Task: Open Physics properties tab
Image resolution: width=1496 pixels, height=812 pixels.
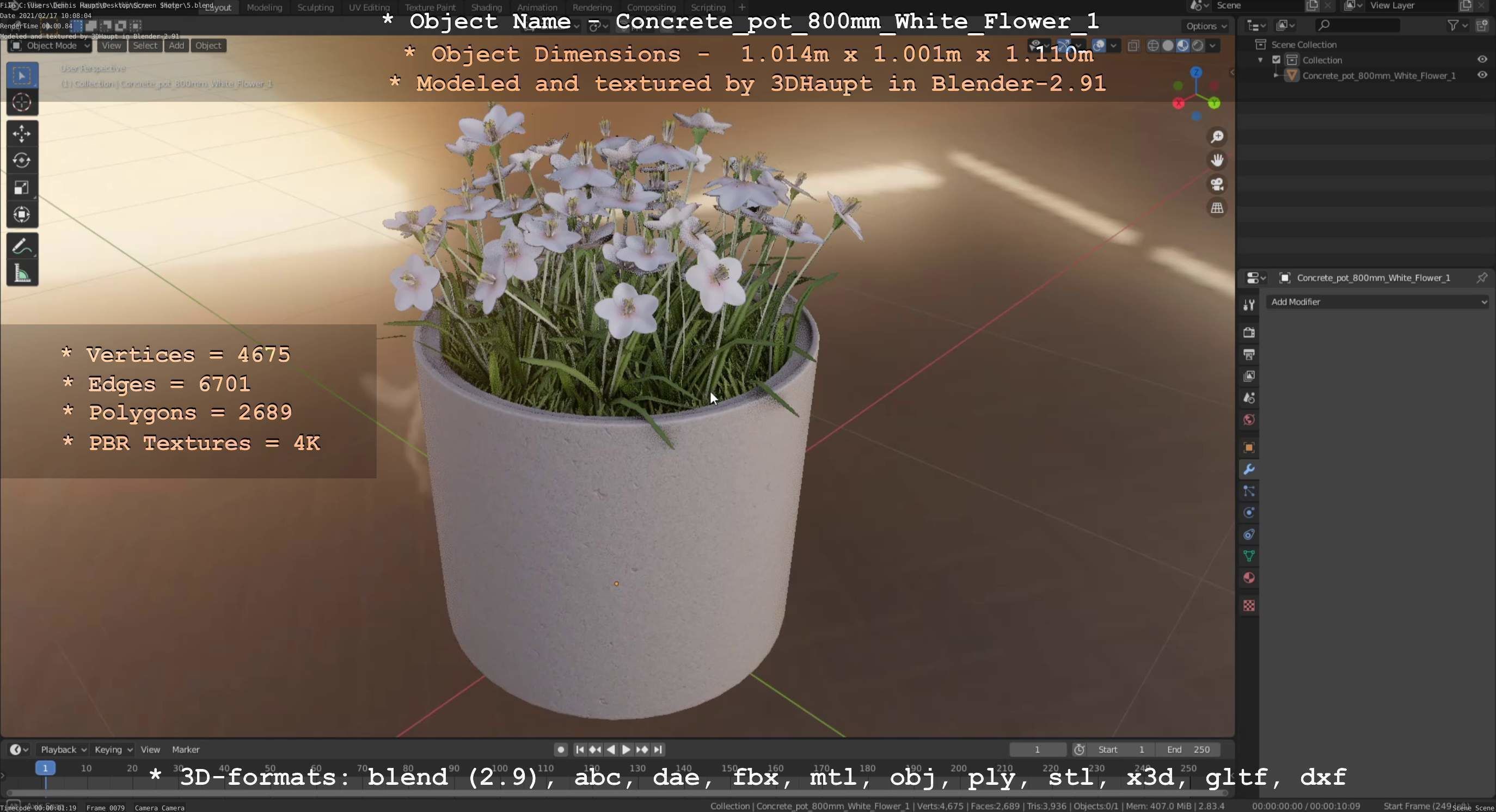Action: coord(1249,513)
